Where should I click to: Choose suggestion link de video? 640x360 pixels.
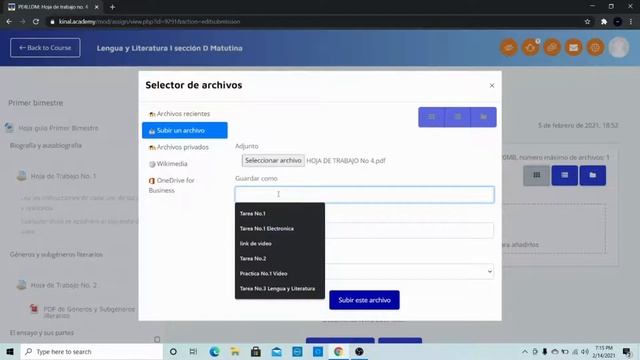pyautogui.click(x=256, y=244)
